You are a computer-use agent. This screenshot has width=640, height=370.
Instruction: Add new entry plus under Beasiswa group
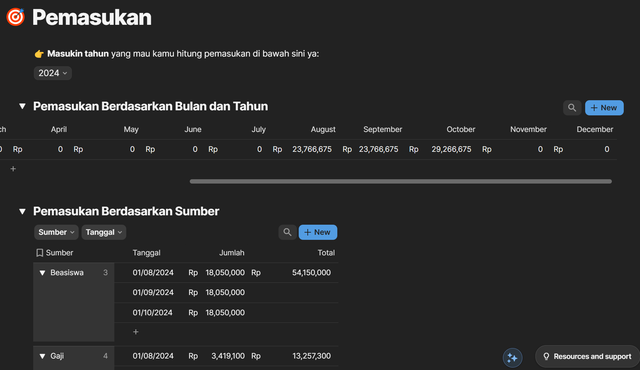coord(136,332)
